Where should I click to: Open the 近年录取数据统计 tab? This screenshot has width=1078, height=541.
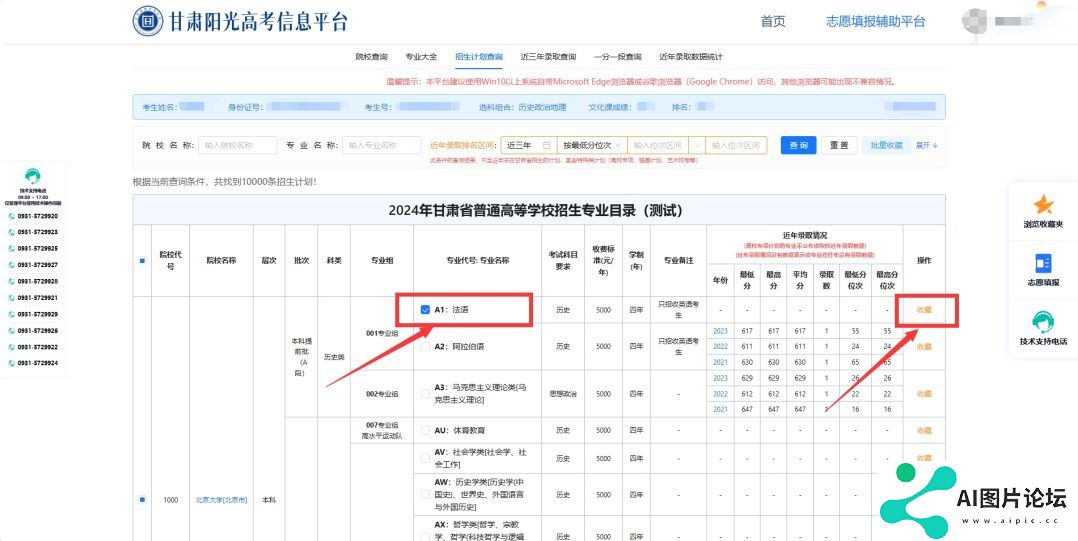click(691, 56)
